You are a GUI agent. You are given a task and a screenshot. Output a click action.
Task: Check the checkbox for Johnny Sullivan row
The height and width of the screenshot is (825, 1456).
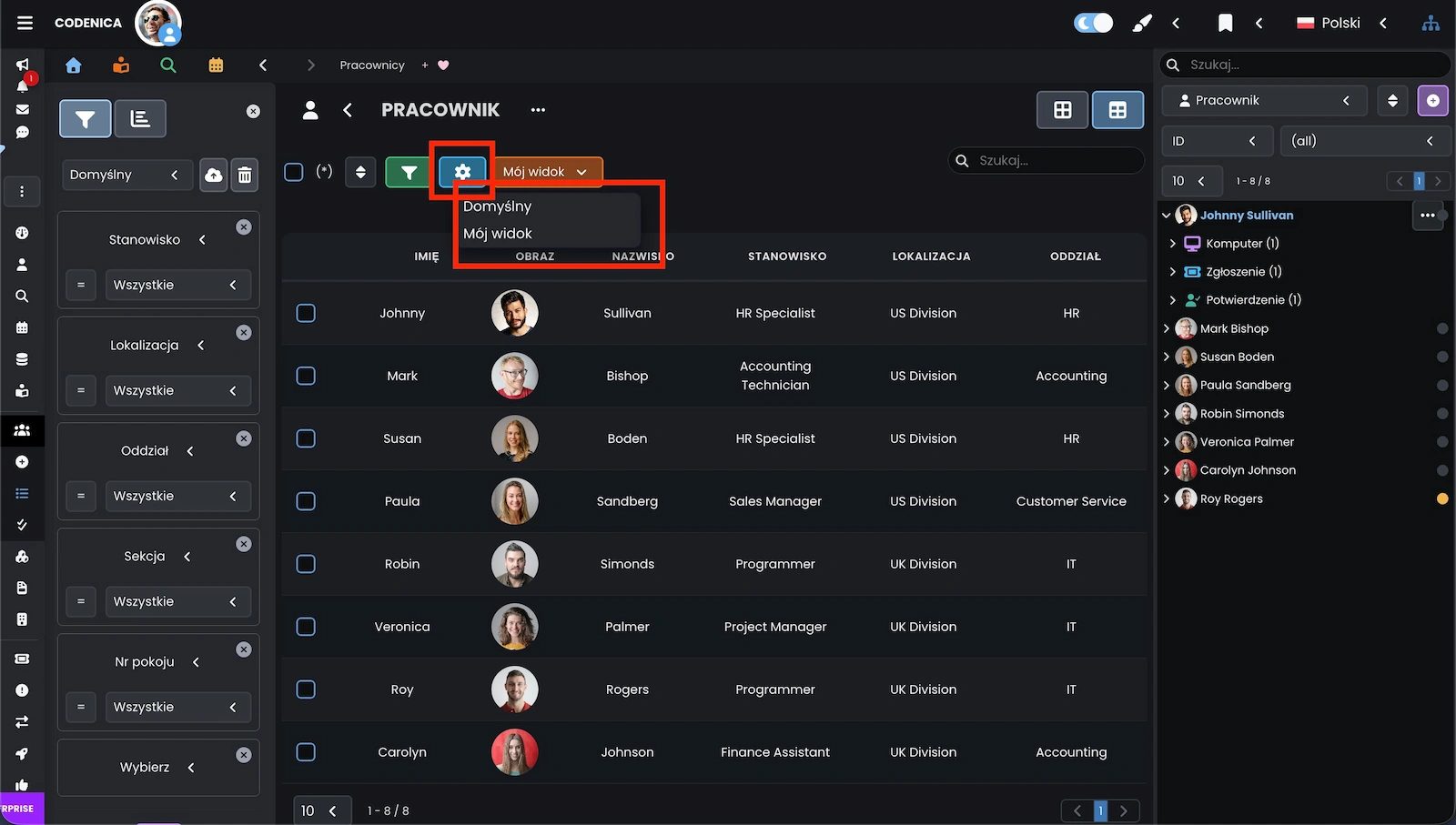[306, 313]
